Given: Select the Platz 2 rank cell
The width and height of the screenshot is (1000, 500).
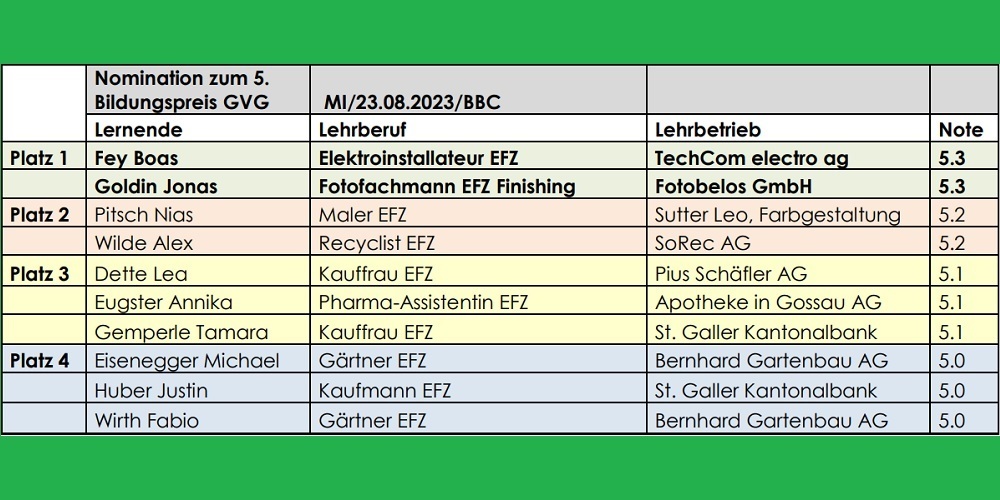Looking at the screenshot, I should pyautogui.click(x=42, y=215).
